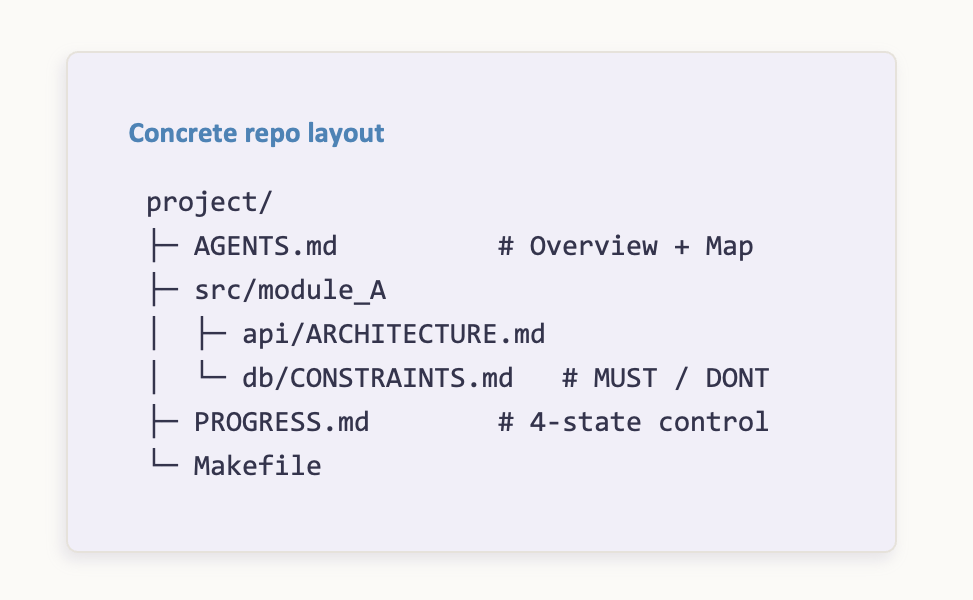The height and width of the screenshot is (600, 973).
Task: Click the branch connector before src/module_A
Action: [x=164, y=290]
